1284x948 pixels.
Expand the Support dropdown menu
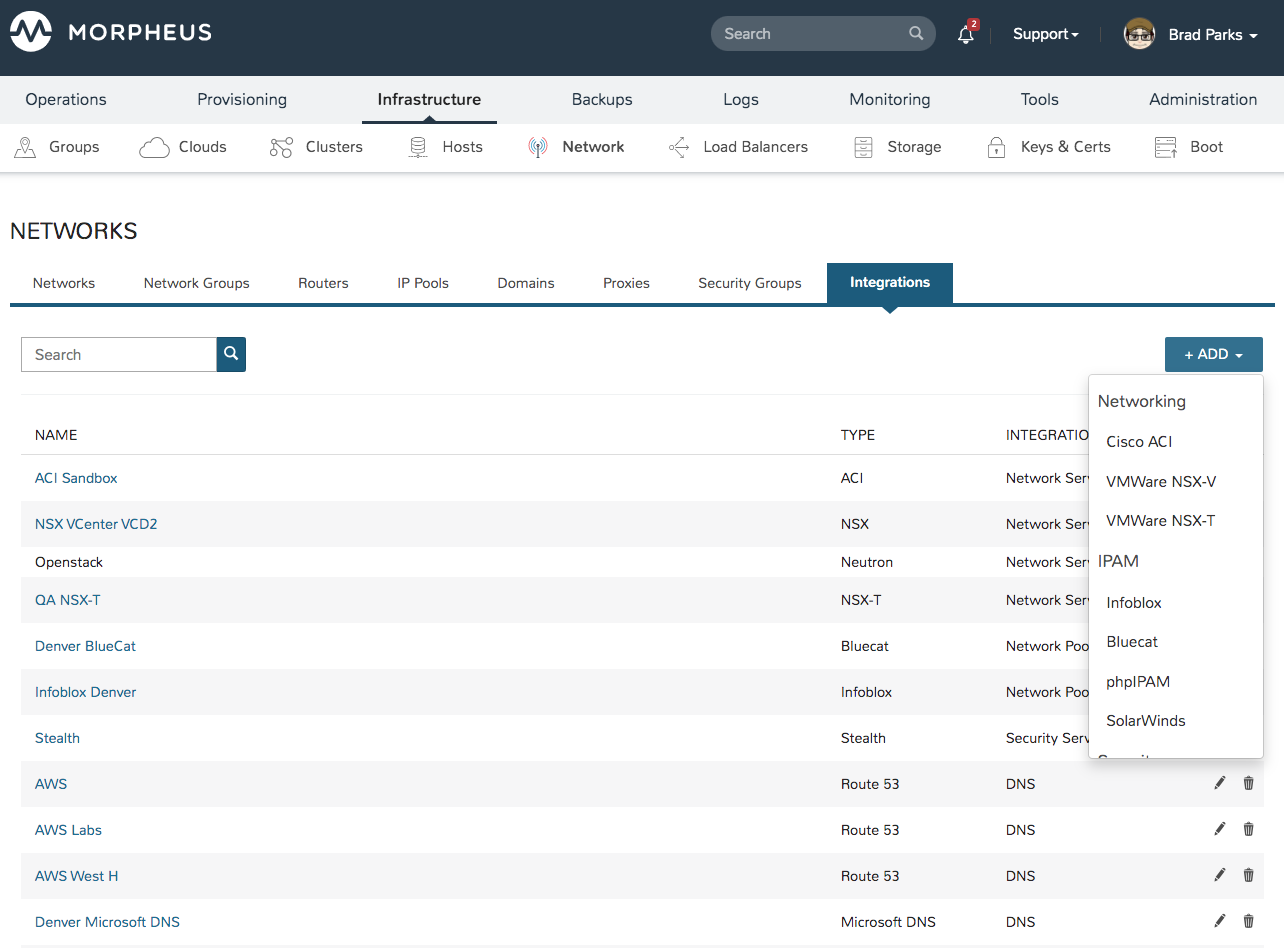click(1046, 34)
